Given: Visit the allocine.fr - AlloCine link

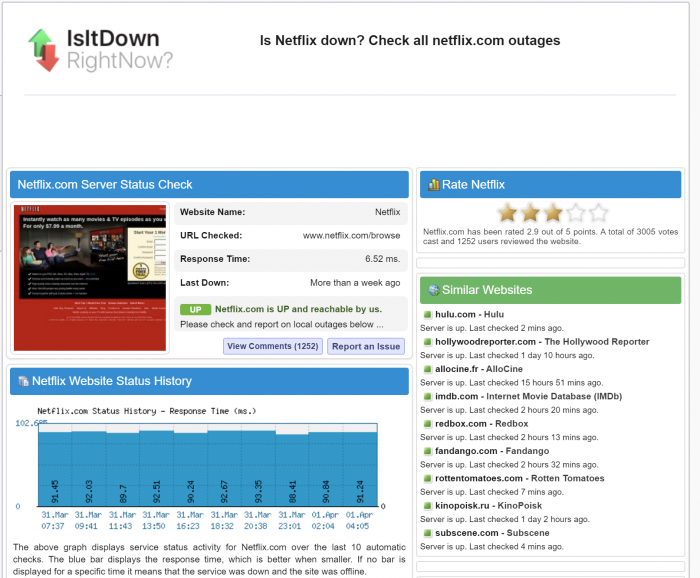Looking at the screenshot, I should click(478, 369).
